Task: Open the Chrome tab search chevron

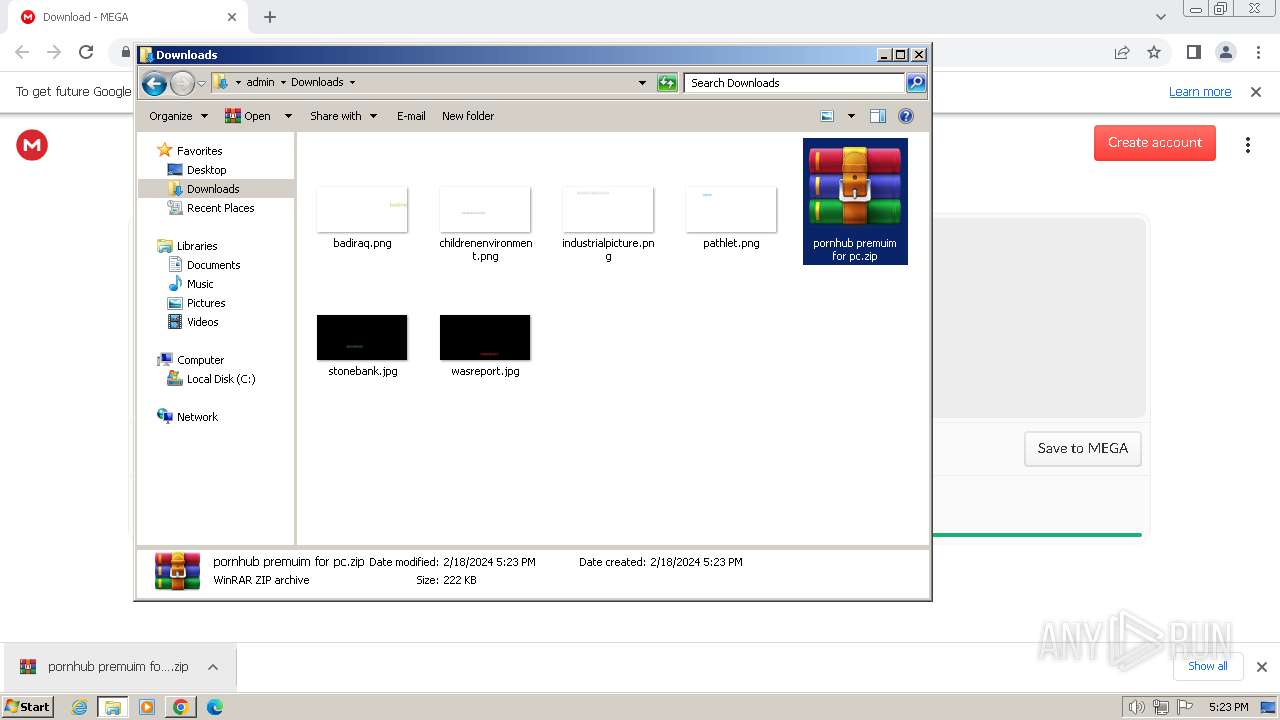Action: pos(1160,17)
